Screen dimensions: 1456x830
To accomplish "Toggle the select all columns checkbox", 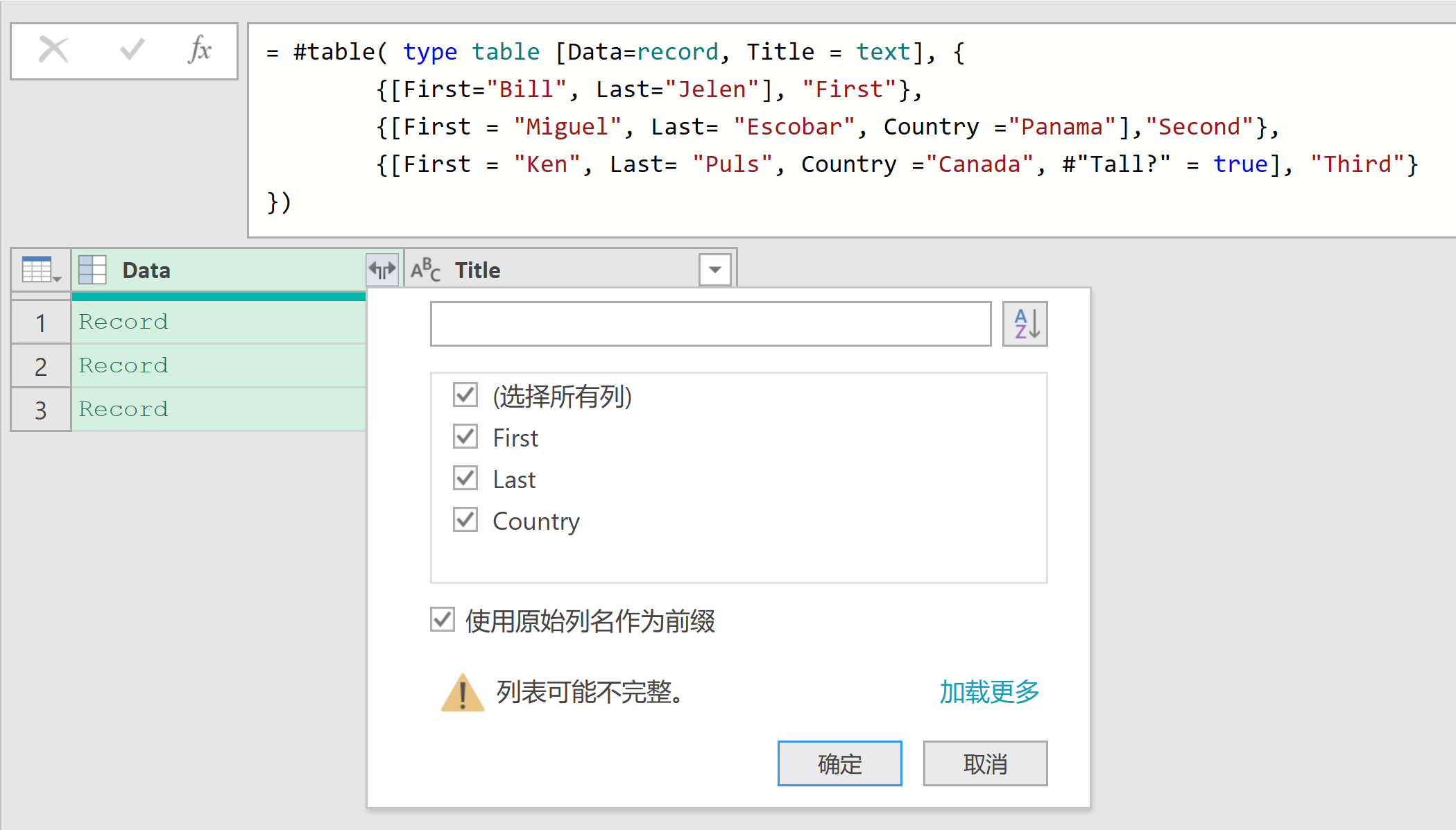I will point(465,395).
